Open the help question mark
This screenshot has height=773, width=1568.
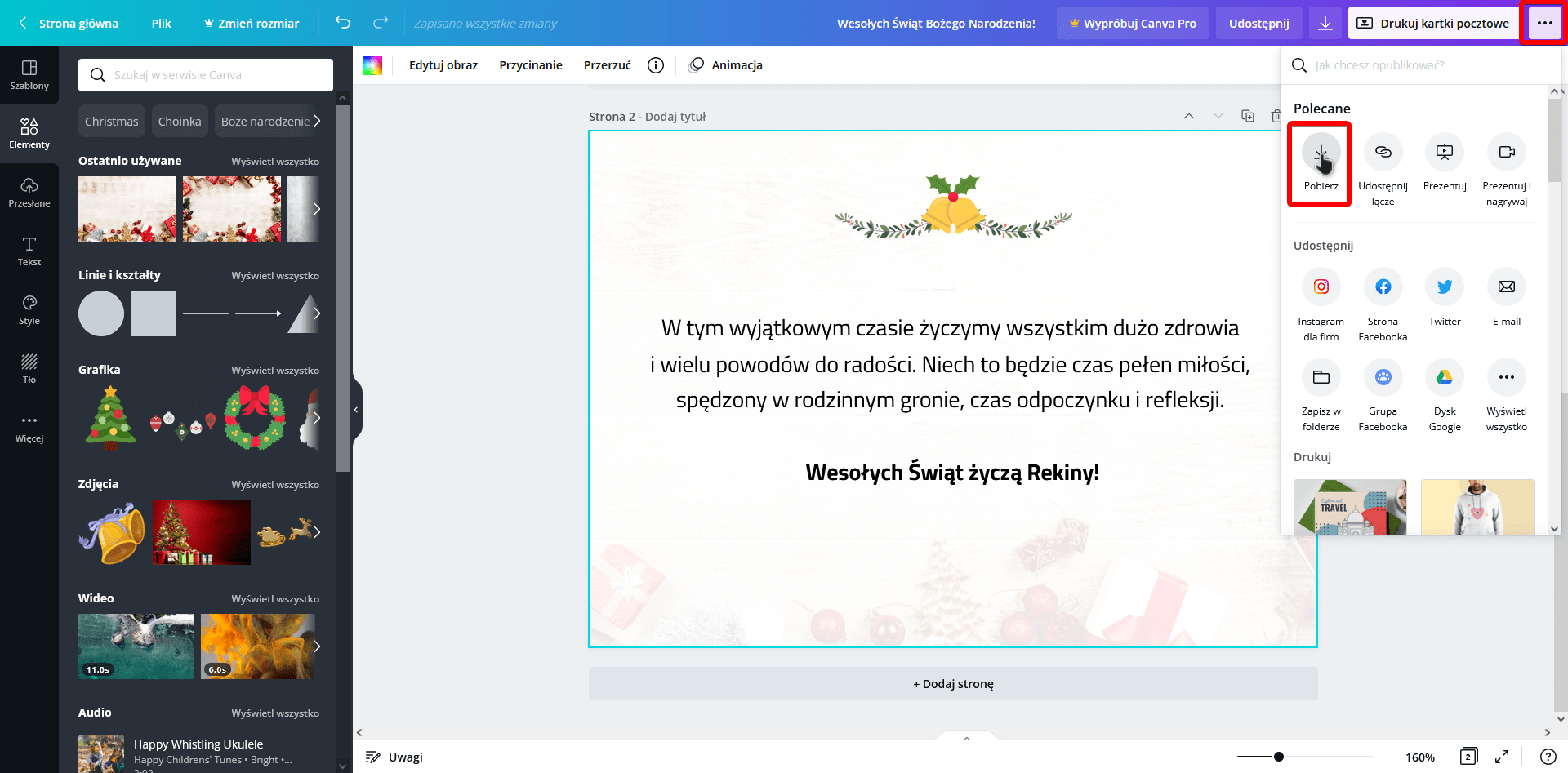1548,757
